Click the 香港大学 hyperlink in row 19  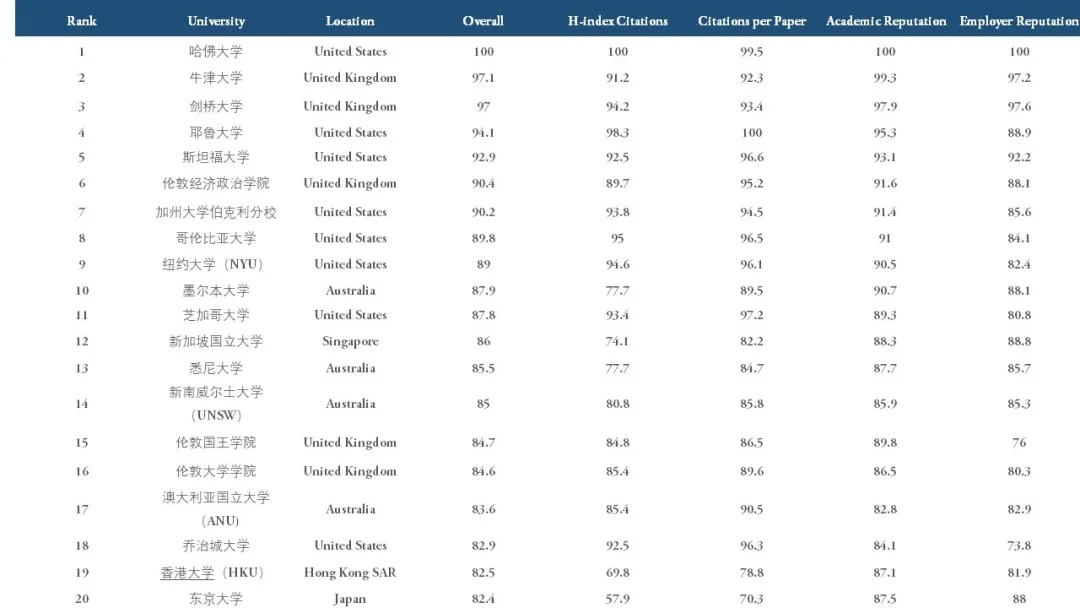tap(187, 572)
